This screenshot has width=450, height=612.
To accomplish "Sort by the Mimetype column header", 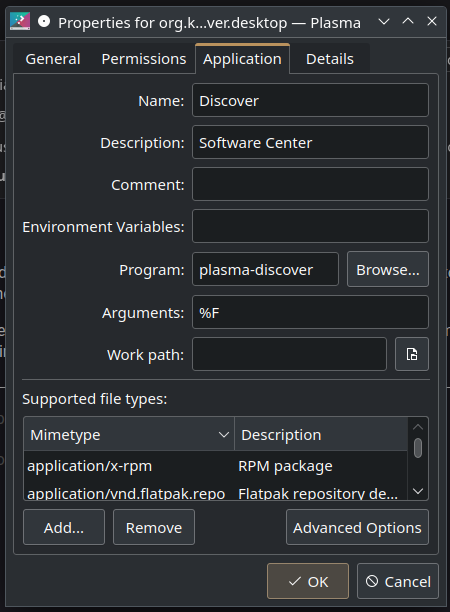I will click(129, 434).
